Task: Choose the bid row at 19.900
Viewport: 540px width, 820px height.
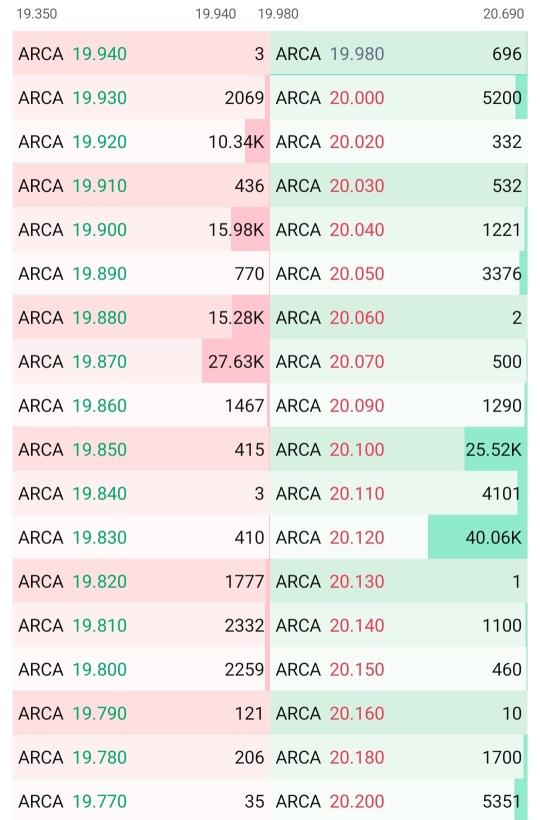Action: (x=141, y=230)
